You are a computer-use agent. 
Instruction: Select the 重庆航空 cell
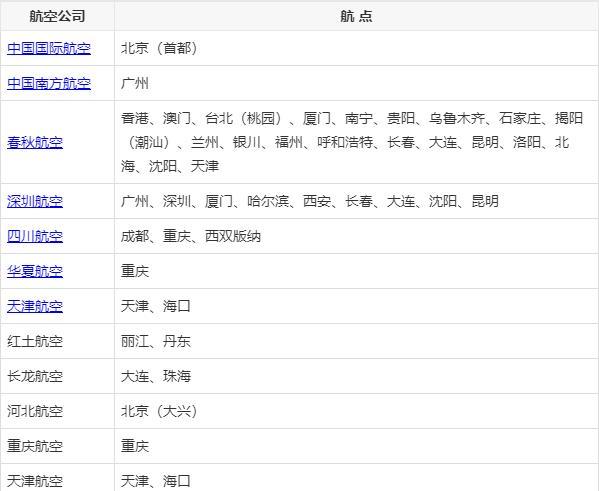coord(57,446)
